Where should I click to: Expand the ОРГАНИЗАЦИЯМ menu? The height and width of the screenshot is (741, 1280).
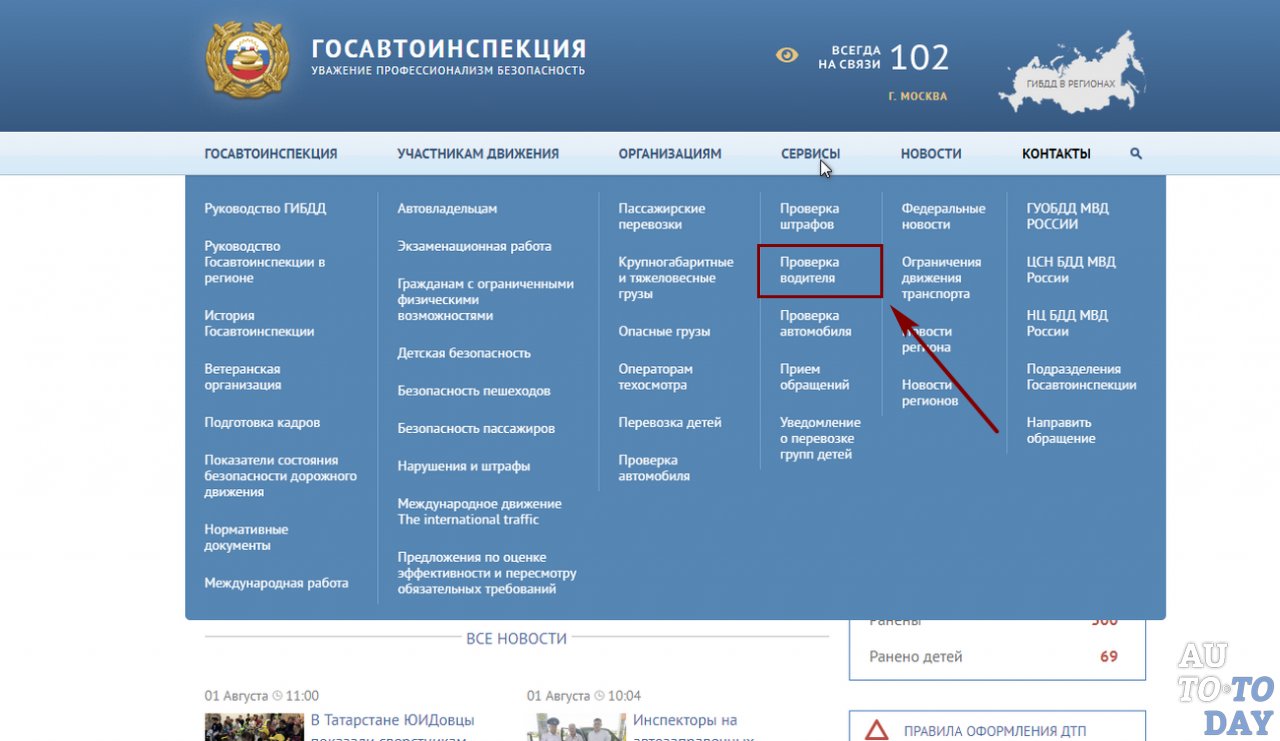(x=670, y=154)
